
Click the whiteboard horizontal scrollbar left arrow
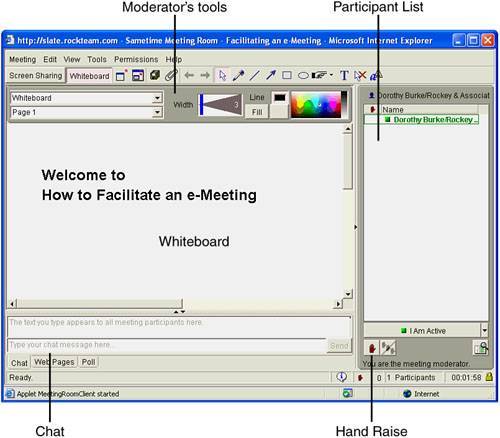(x=12, y=303)
